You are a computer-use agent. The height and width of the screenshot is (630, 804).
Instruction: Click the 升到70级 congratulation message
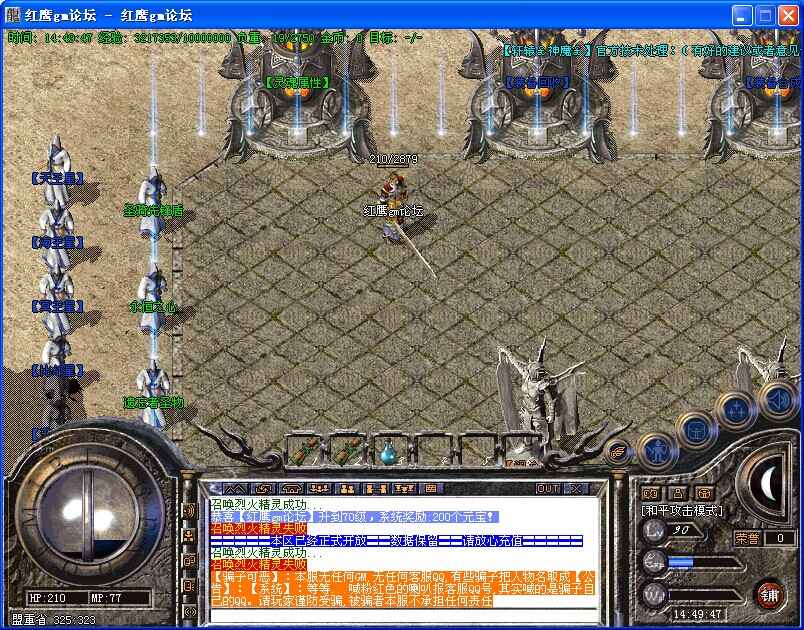coord(354,517)
